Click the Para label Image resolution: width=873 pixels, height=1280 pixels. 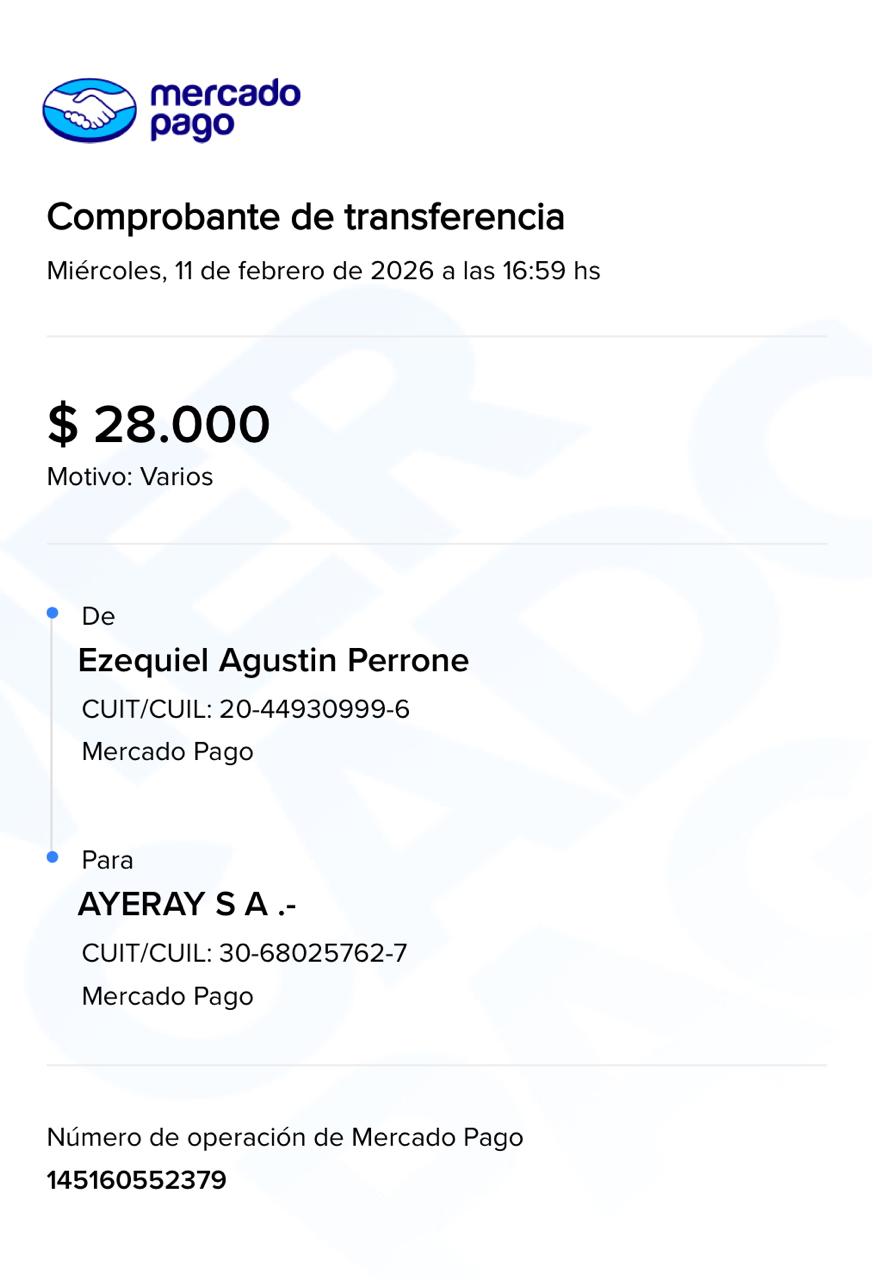click(x=107, y=860)
